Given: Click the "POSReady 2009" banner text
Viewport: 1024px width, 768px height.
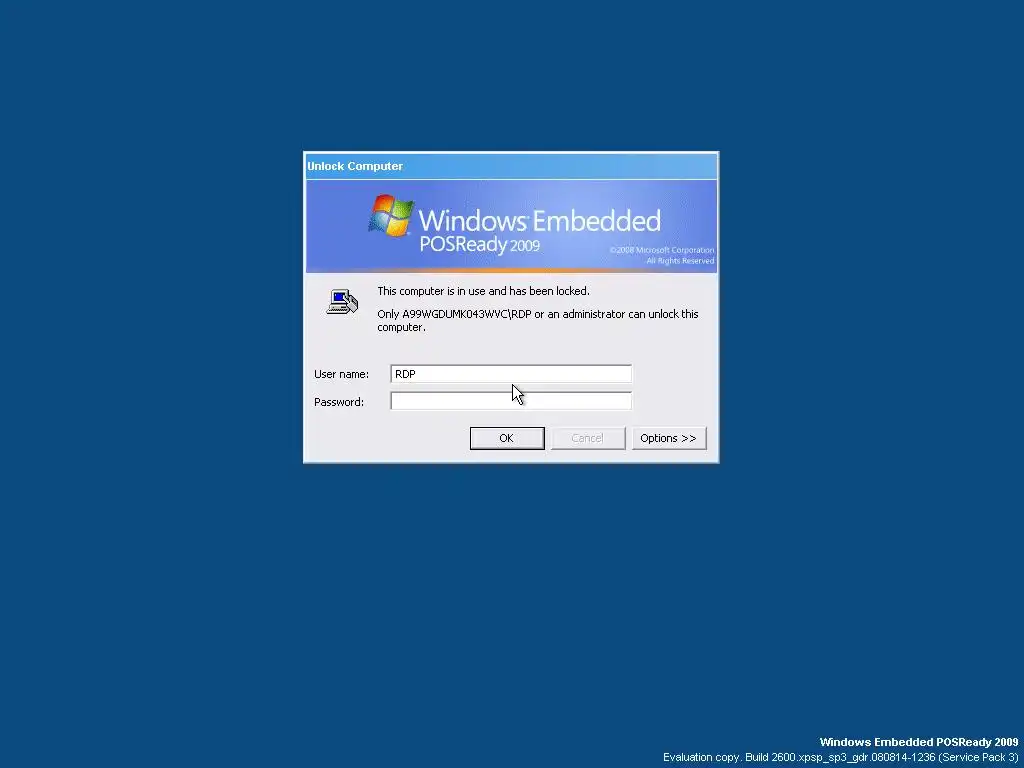Looking at the screenshot, I should (479, 244).
